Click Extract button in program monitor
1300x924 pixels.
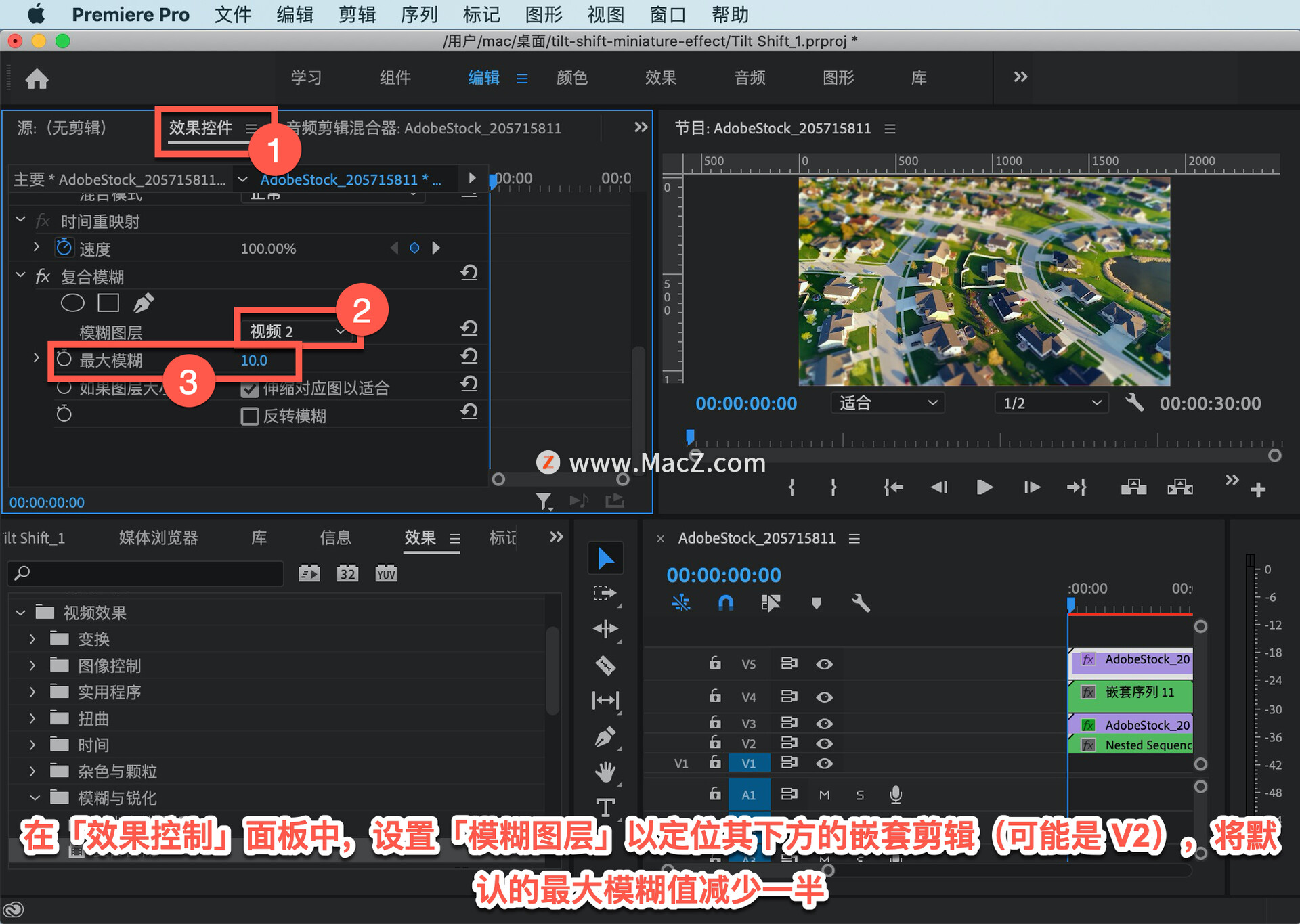[1180, 487]
